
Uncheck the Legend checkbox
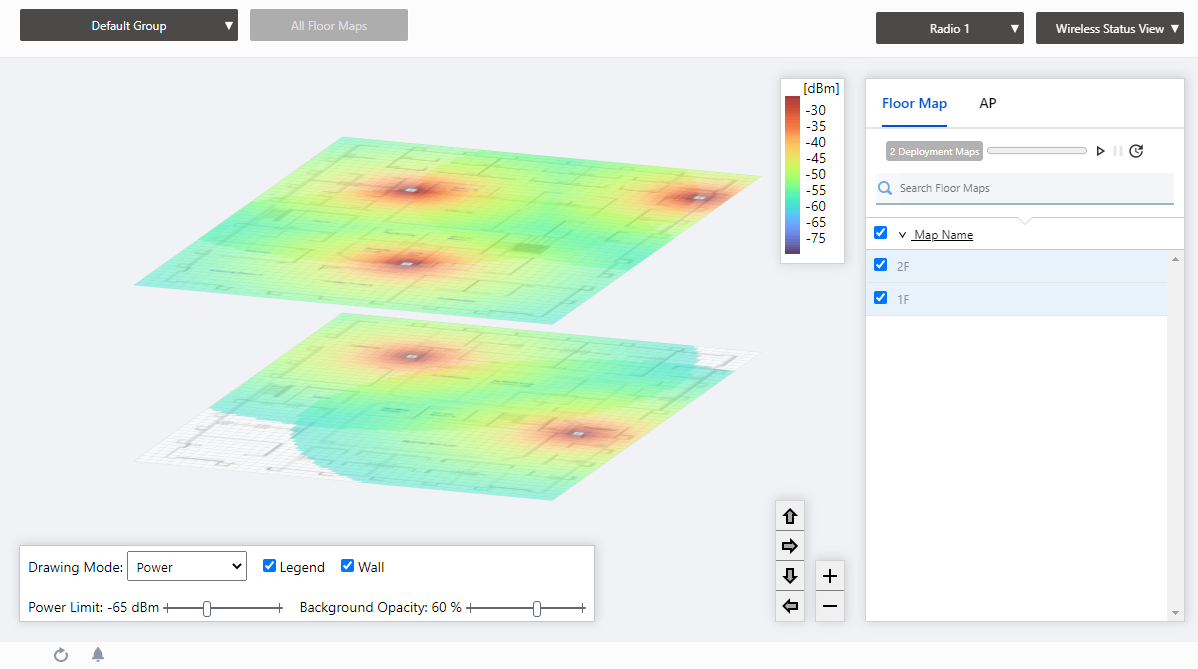tap(269, 566)
